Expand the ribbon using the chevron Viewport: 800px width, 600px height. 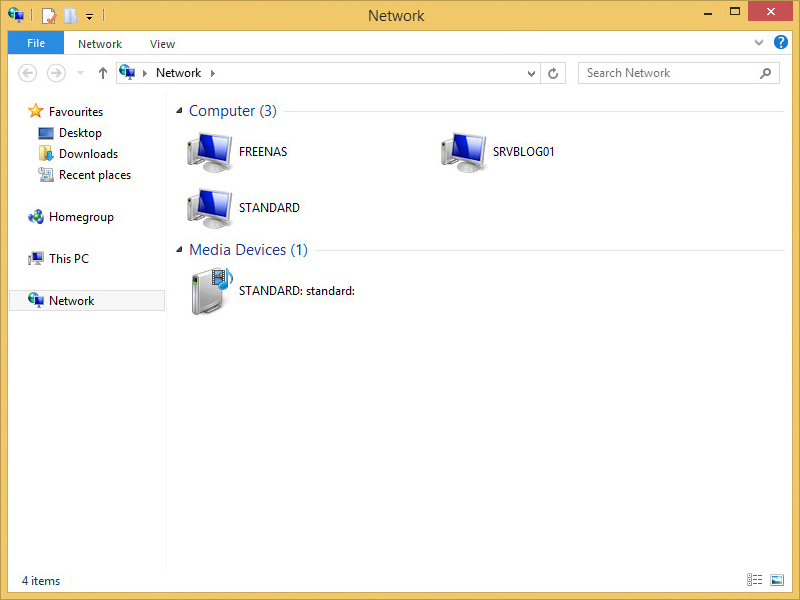click(x=759, y=43)
